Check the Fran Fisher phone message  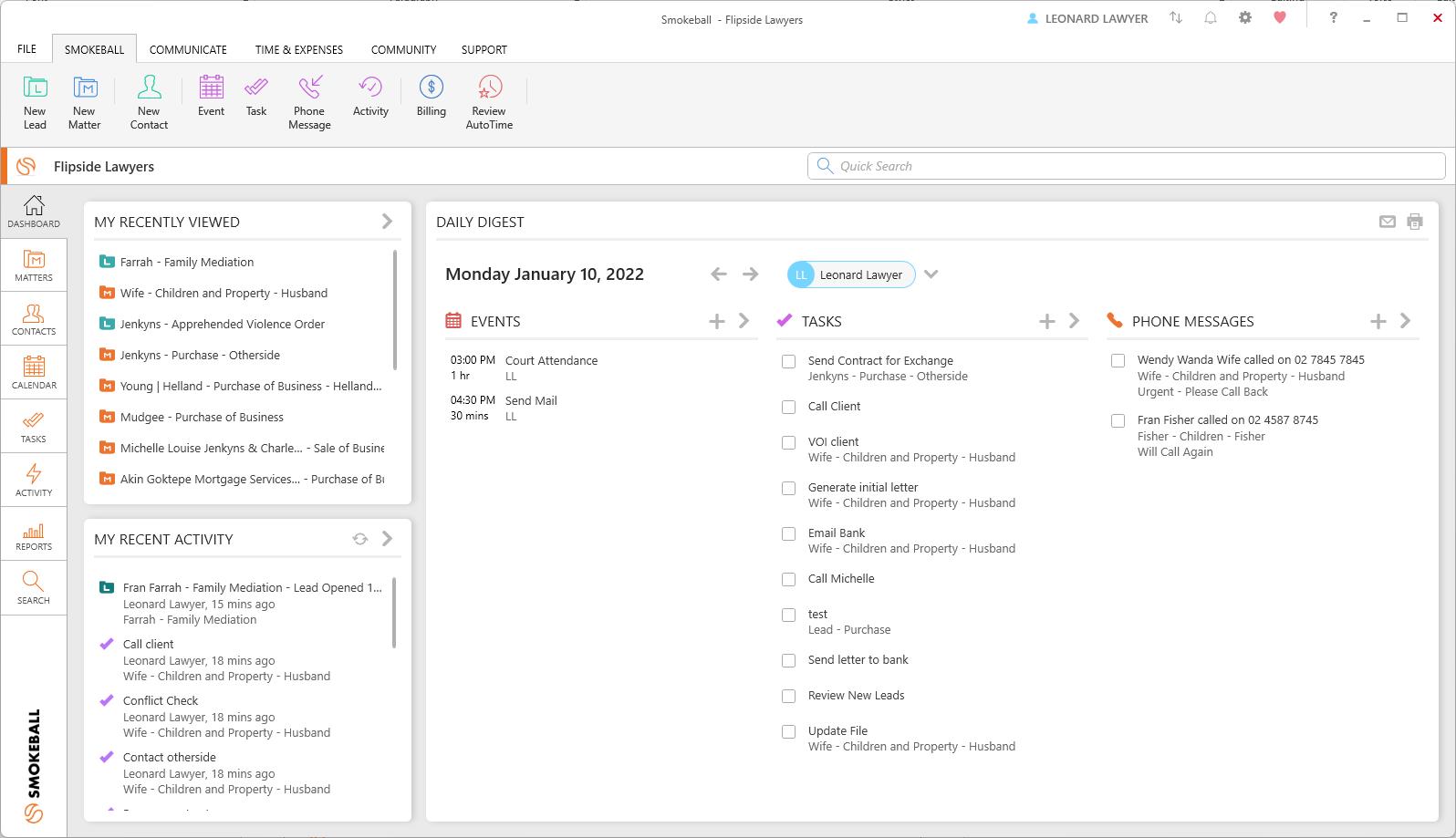[x=1118, y=421]
